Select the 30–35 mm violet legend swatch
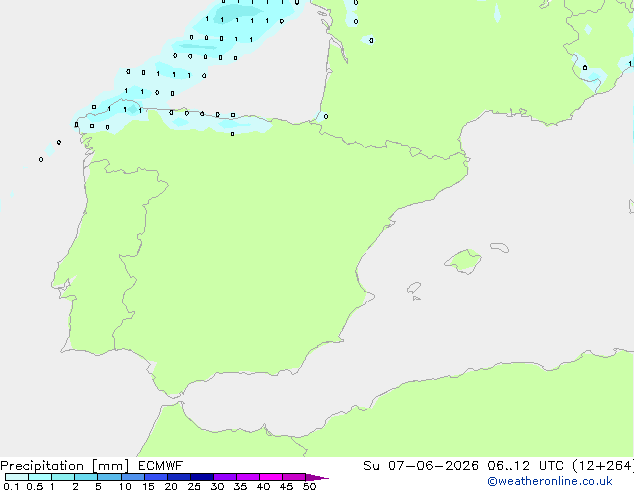Viewport: 634px width, 490px height. [x=225, y=477]
